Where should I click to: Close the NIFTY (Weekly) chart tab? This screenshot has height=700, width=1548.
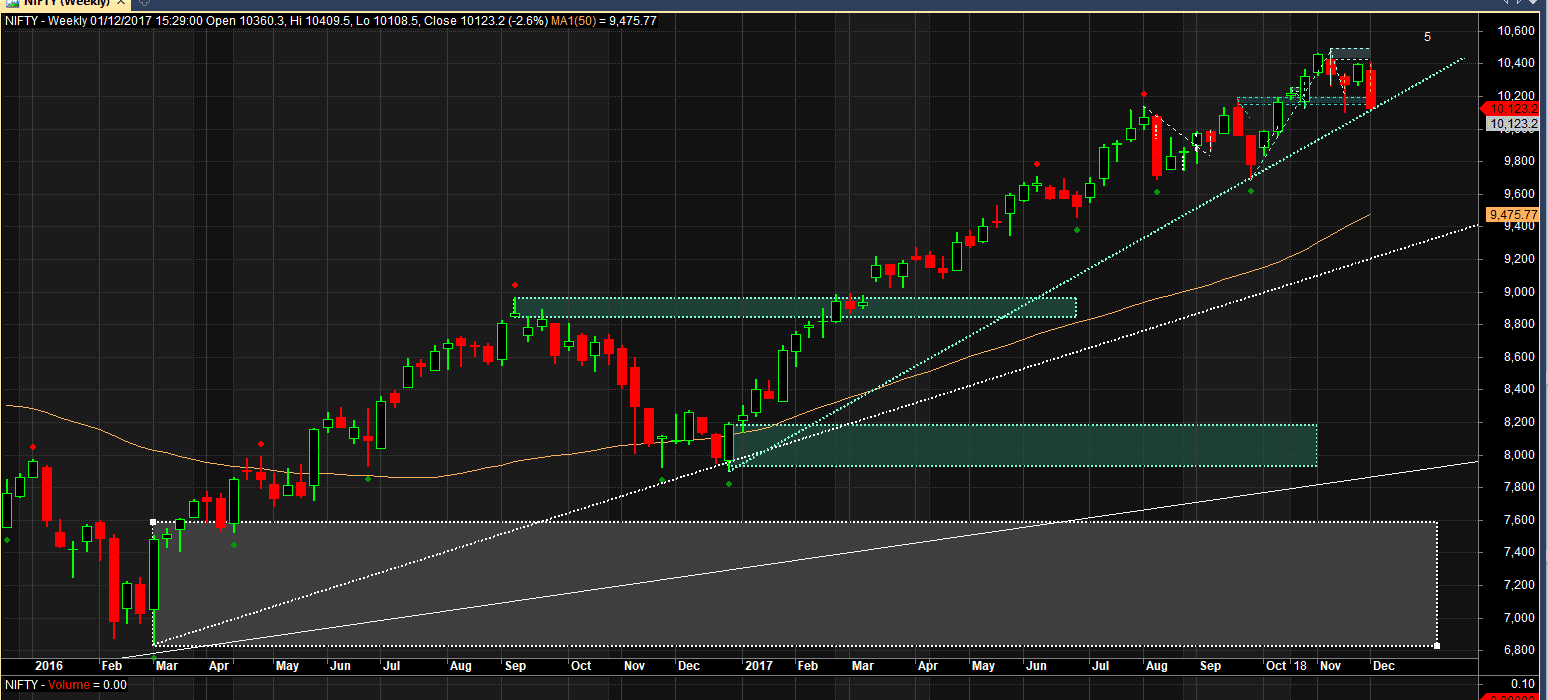click(120, 3)
